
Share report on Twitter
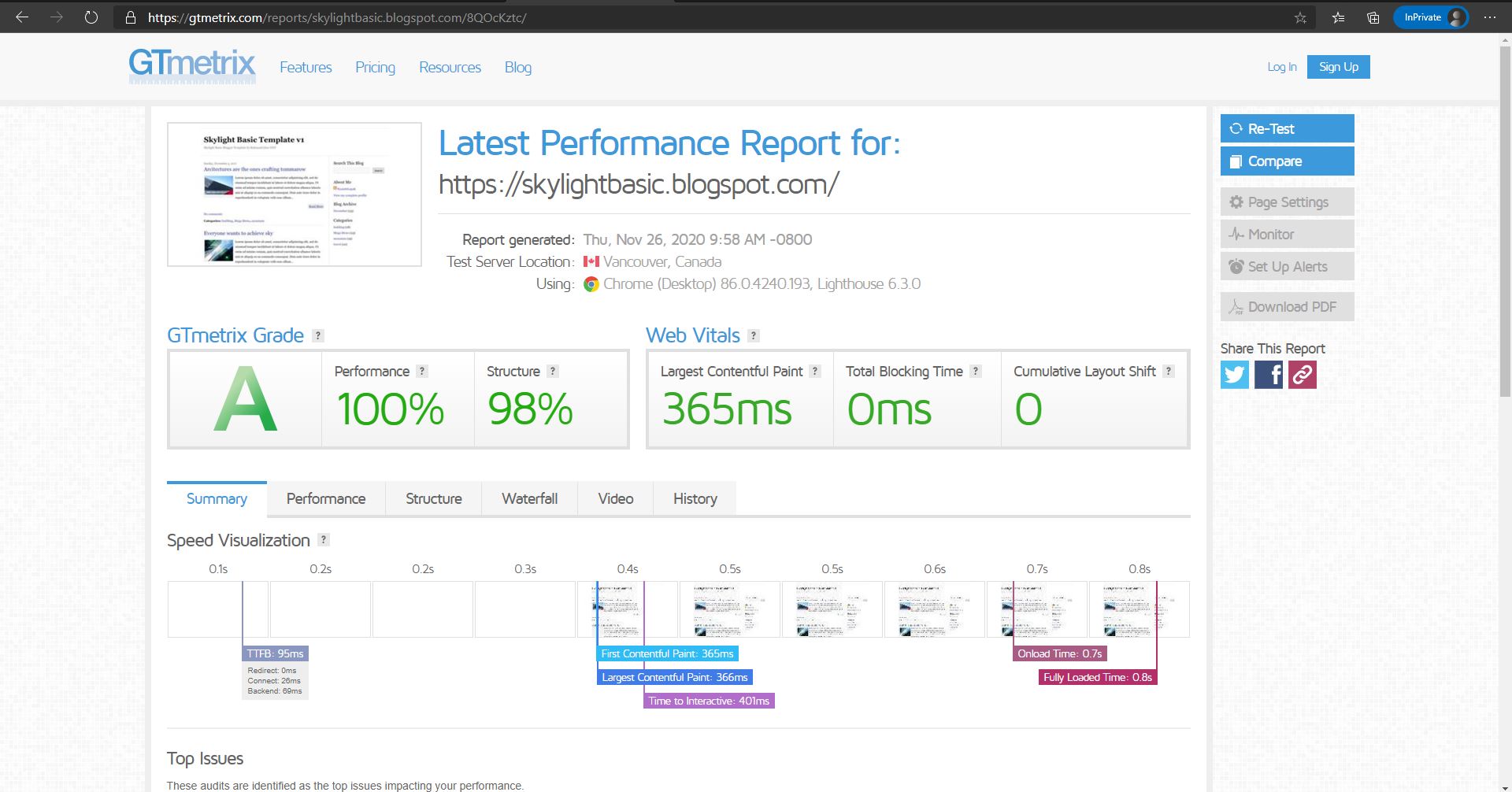point(1235,375)
